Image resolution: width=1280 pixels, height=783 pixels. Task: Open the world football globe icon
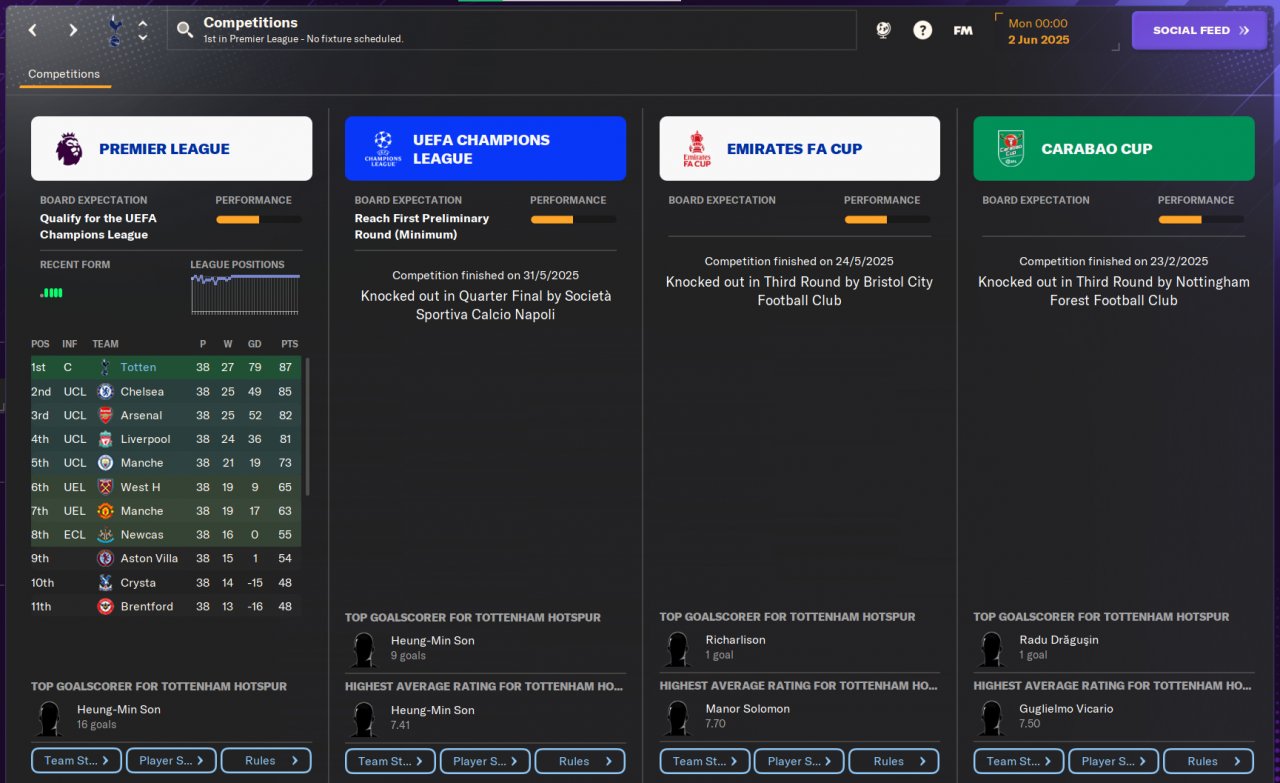coord(883,30)
